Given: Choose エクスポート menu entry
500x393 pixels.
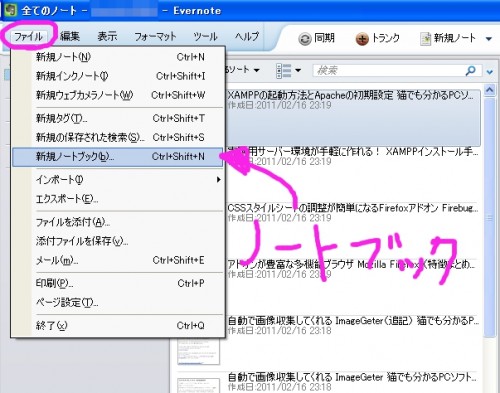Looking at the screenshot, I should [118, 199].
